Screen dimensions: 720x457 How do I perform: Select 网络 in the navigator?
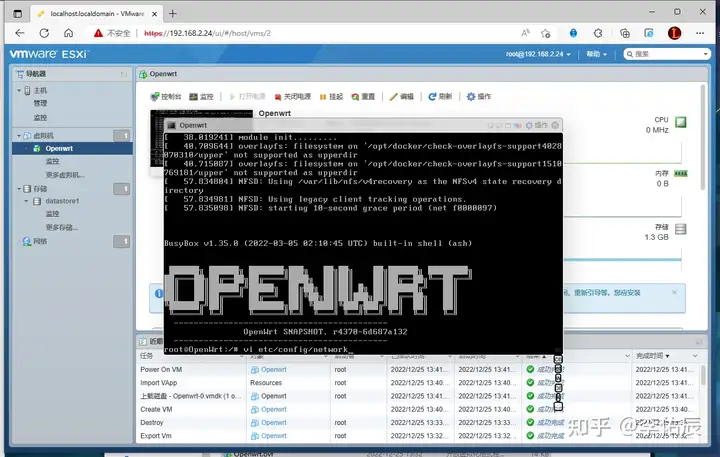click(x=40, y=241)
